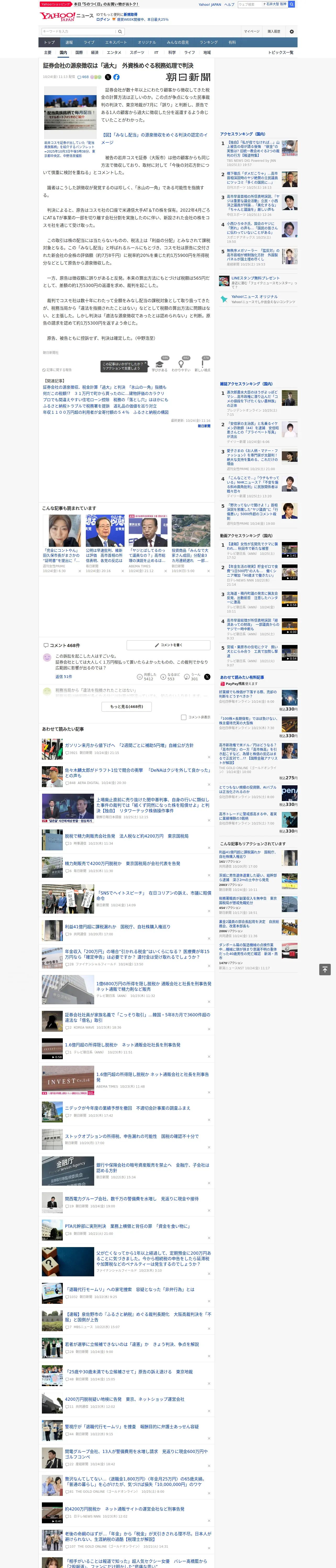Open the 速報 tab
This screenshot has height=1568, width=336.
tap(69, 42)
